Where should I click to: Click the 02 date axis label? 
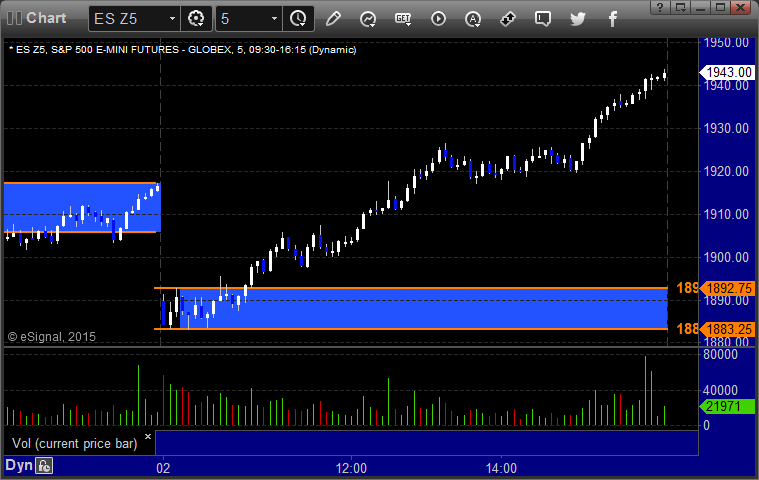(163, 468)
